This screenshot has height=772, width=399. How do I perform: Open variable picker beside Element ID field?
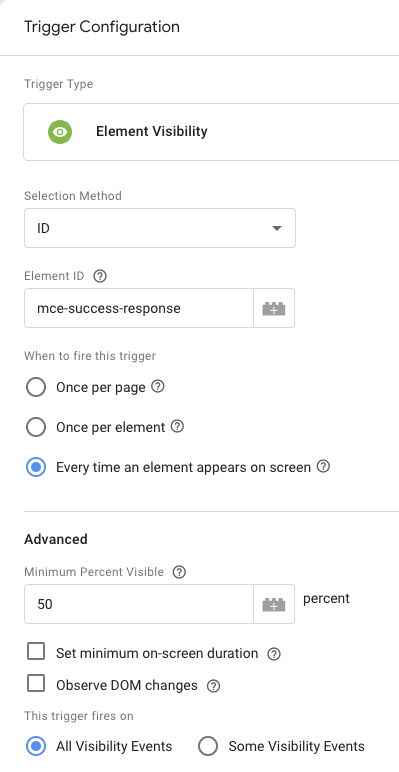274,308
